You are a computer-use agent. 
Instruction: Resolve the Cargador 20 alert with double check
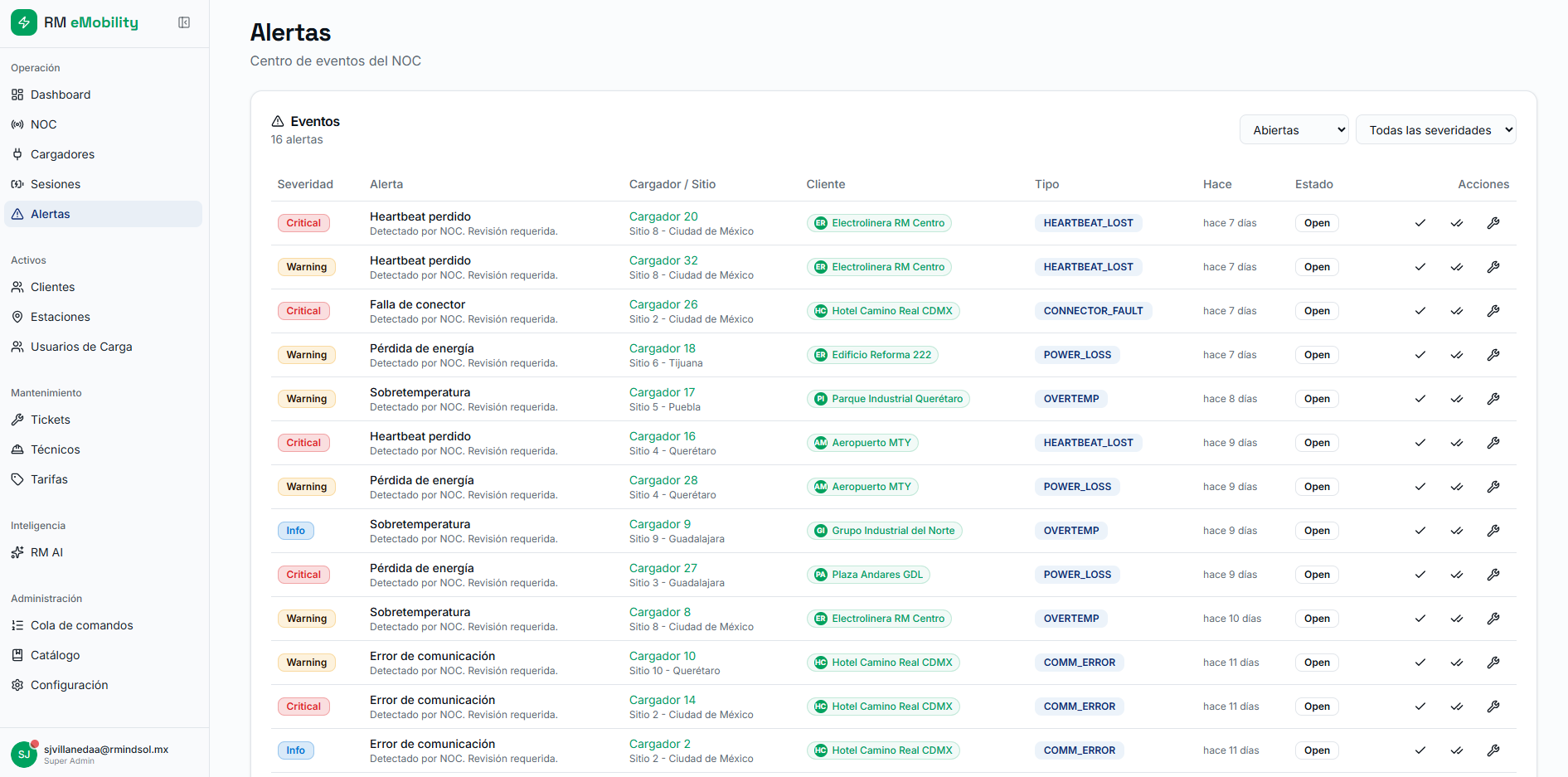[x=1457, y=223]
